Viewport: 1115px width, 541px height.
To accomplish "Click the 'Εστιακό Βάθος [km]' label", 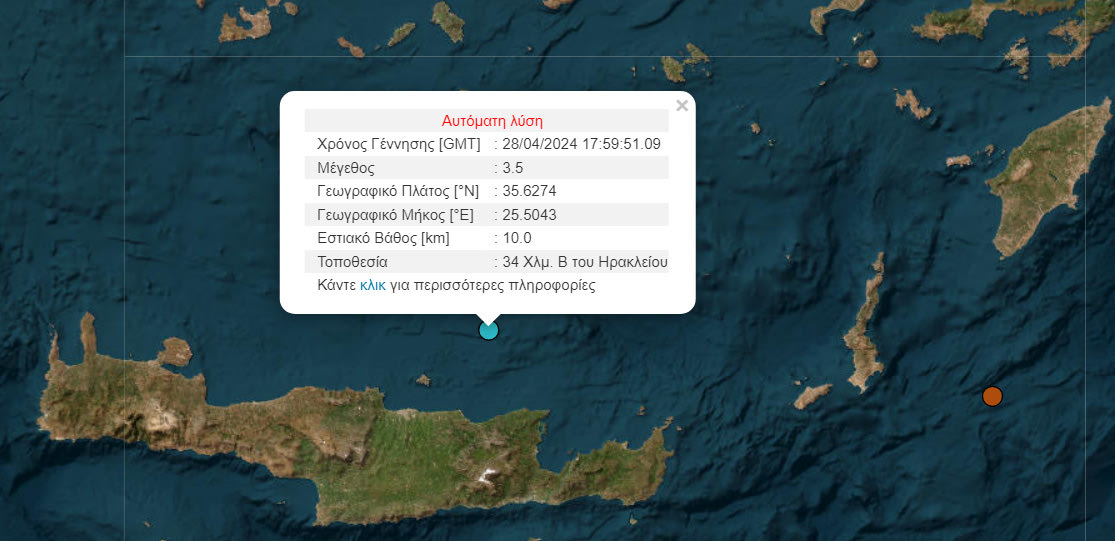I will [x=383, y=238].
